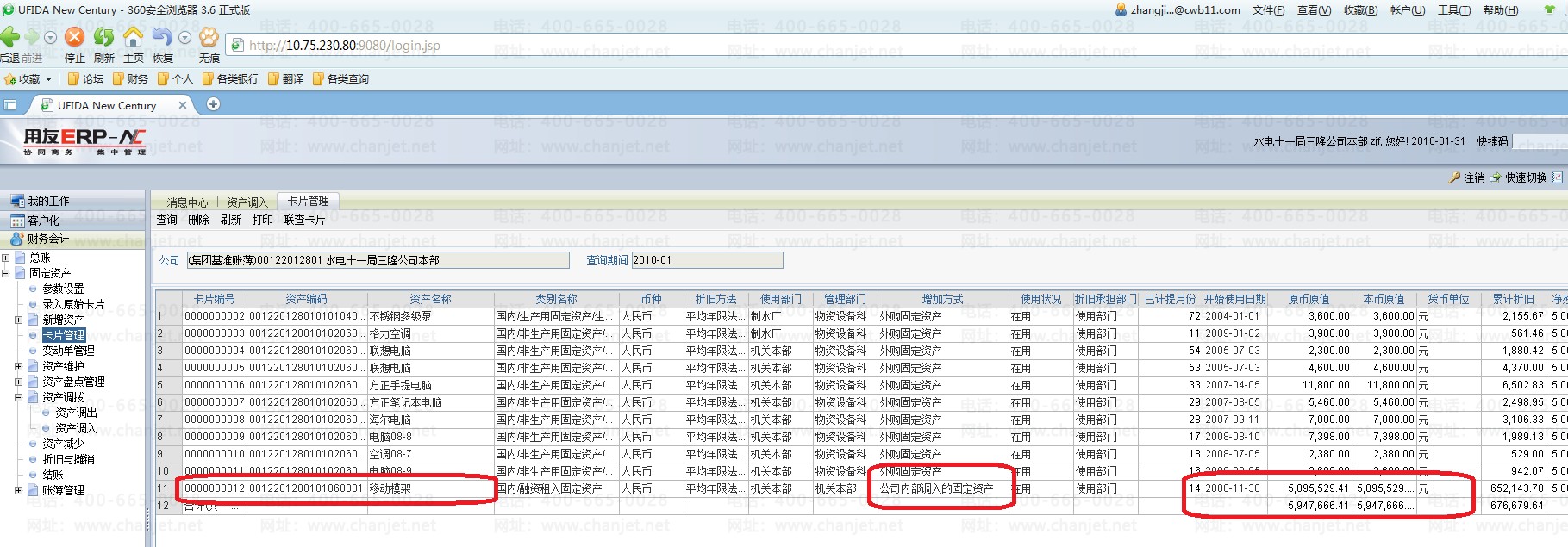Image resolution: width=1568 pixels, height=547 pixels.
Task: Open the 翻译 bookmark folder
Action: (x=285, y=79)
